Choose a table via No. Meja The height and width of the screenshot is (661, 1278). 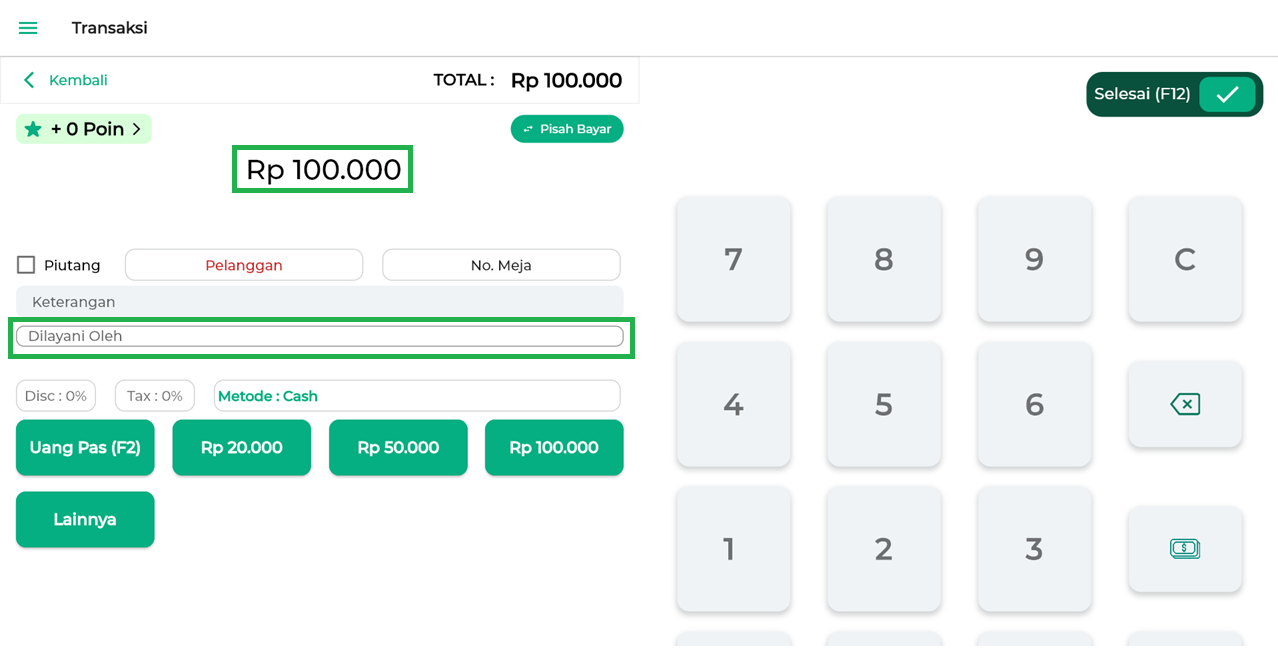501,265
